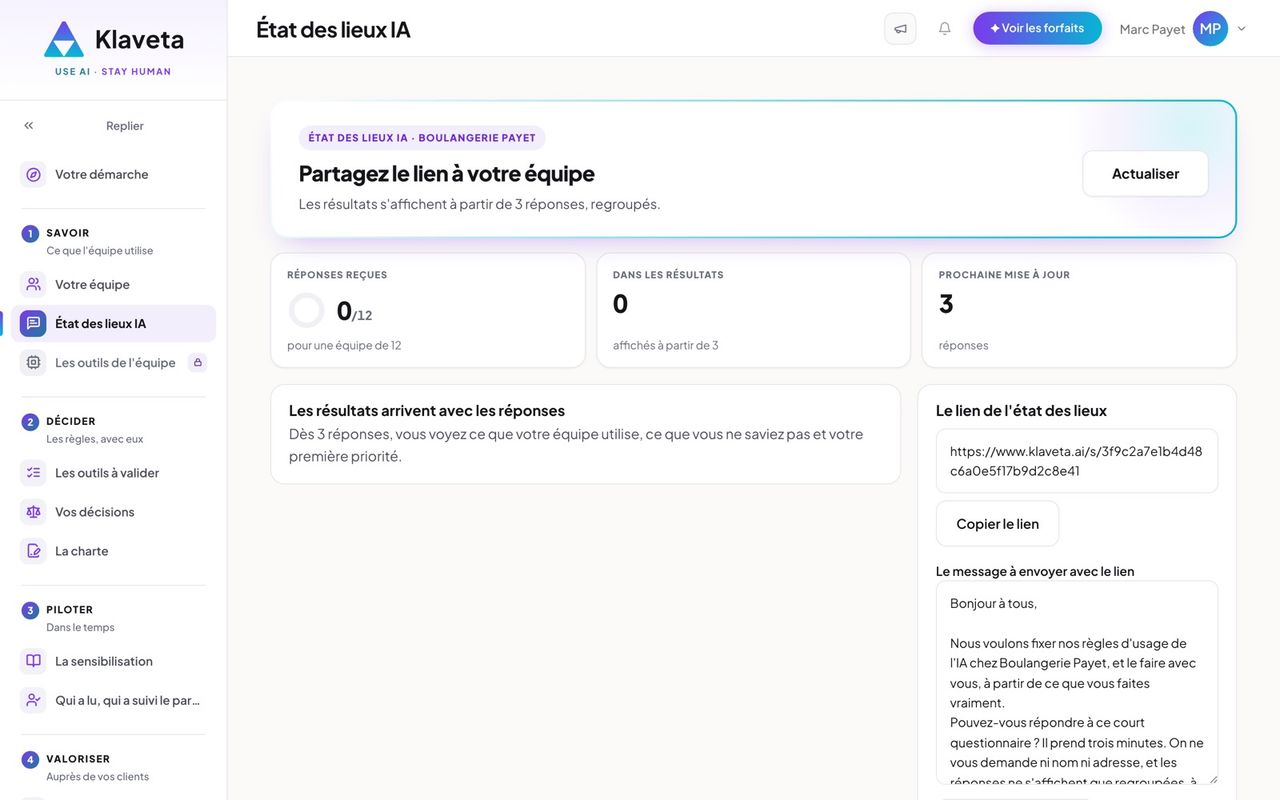The width and height of the screenshot is (1280, 800).
Task: Open announcements via megaphone icon
Action: coord(900,28)
